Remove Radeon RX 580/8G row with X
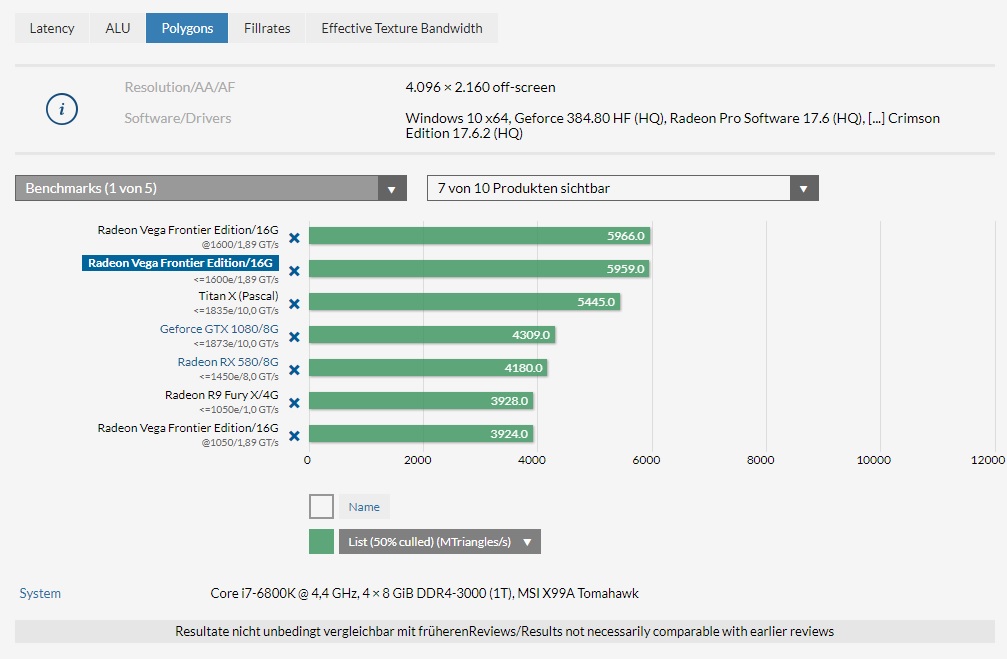1007x659 pixels. tap(294, 369)
